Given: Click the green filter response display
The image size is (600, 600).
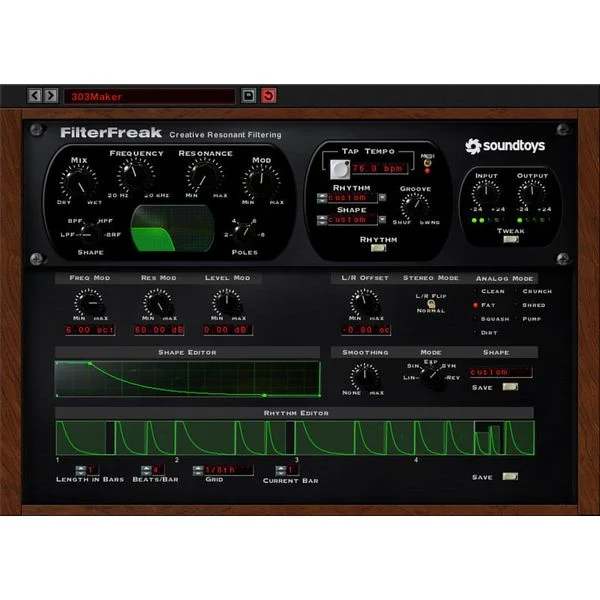Looking at the screenshot, I should pos(172,228).
